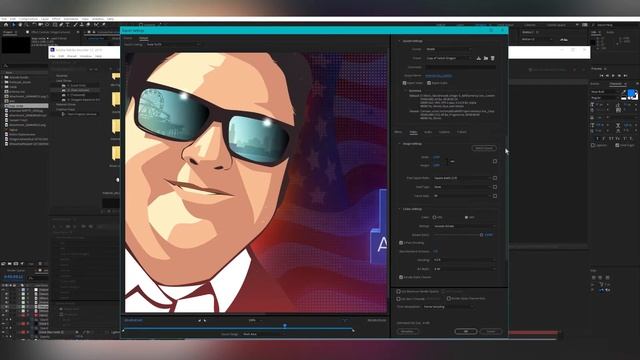
Task: Toggle Export Video checkbox
Action: coord(404,83)
